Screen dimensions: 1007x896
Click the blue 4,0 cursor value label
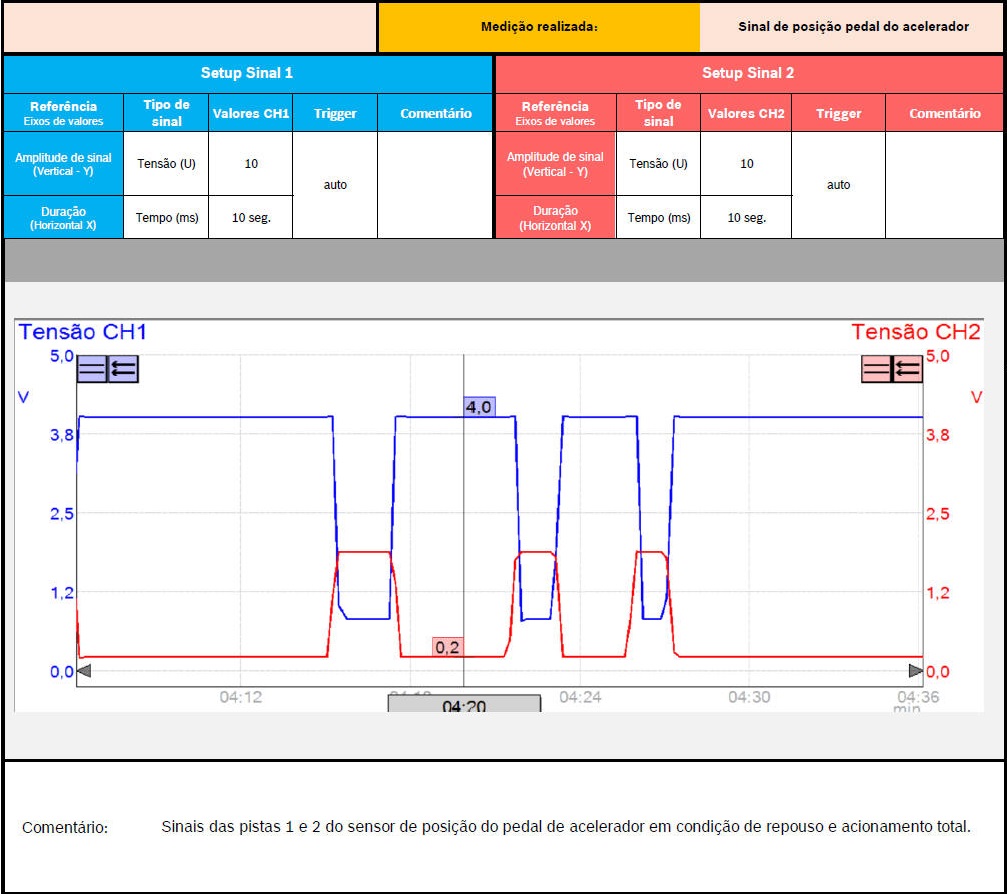[479, 407]
